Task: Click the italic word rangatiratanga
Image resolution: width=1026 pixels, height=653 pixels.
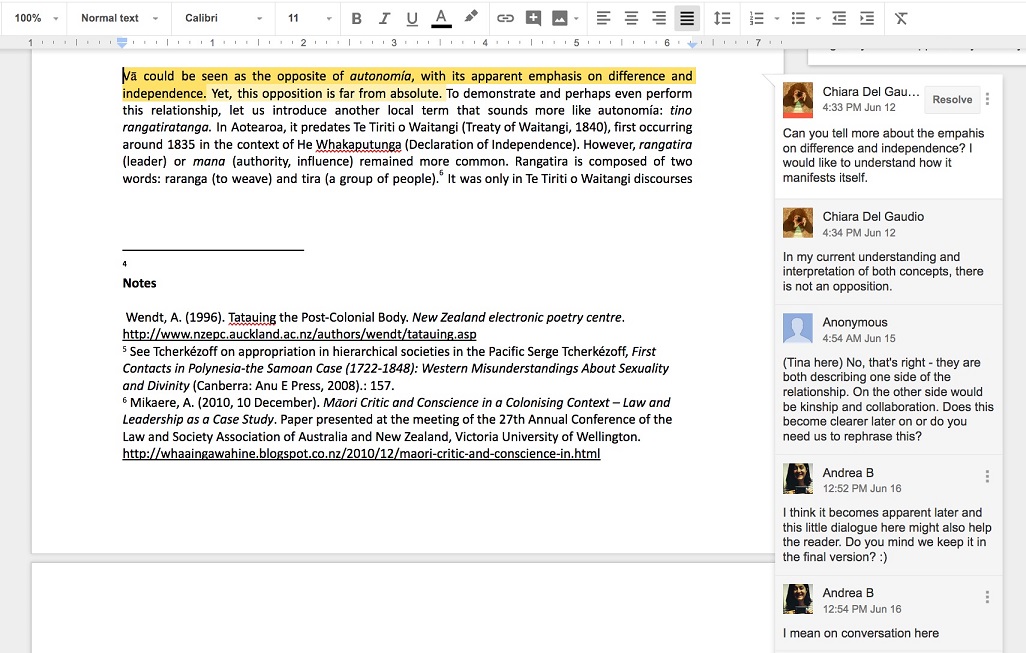Action: tap(166, 128)
